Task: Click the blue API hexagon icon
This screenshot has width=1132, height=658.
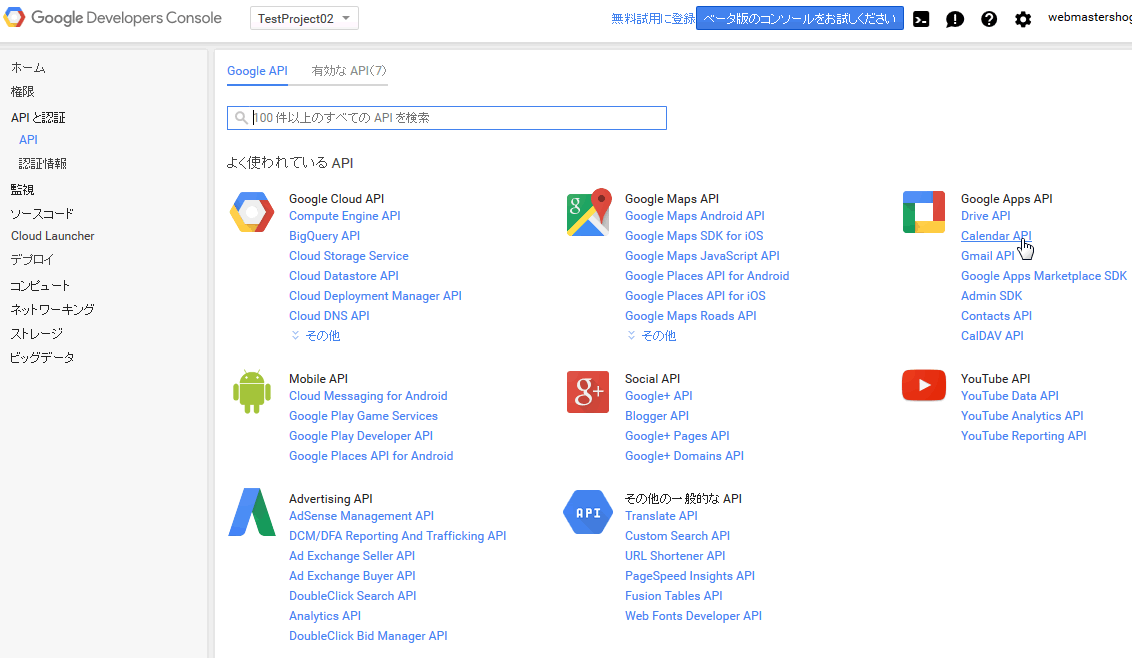Action: [x=588, y=512]
